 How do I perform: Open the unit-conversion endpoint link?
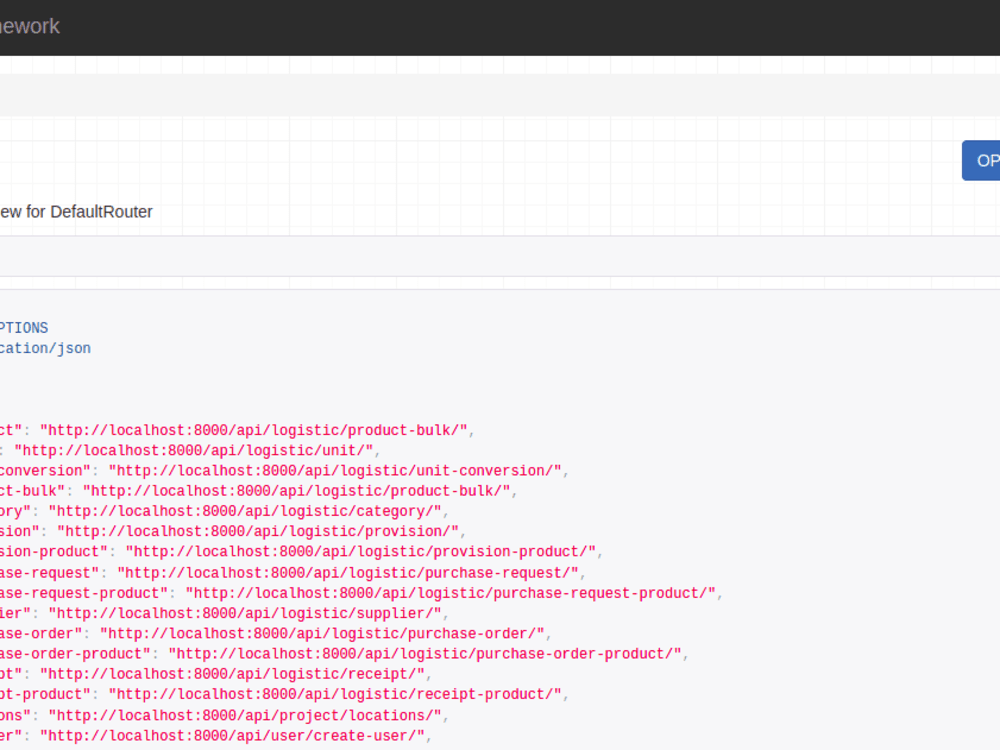(335, 471)
